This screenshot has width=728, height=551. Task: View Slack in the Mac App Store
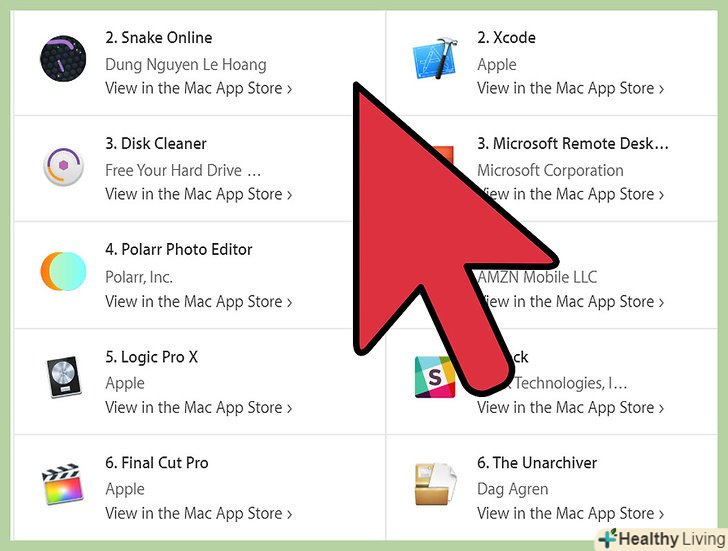[571, 408]
